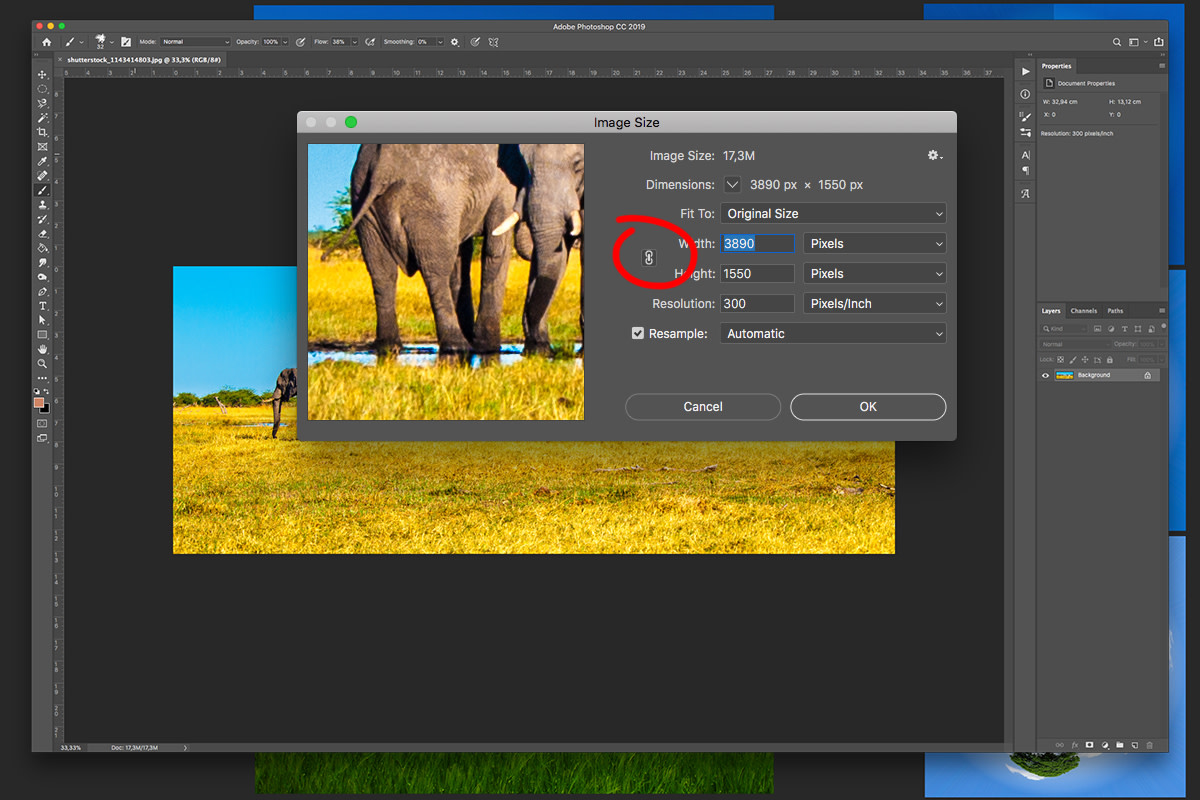Toggle pressure for opacity button
Image resolution: width=1200 pixels, height=800 pixels.
pos(300,42)
